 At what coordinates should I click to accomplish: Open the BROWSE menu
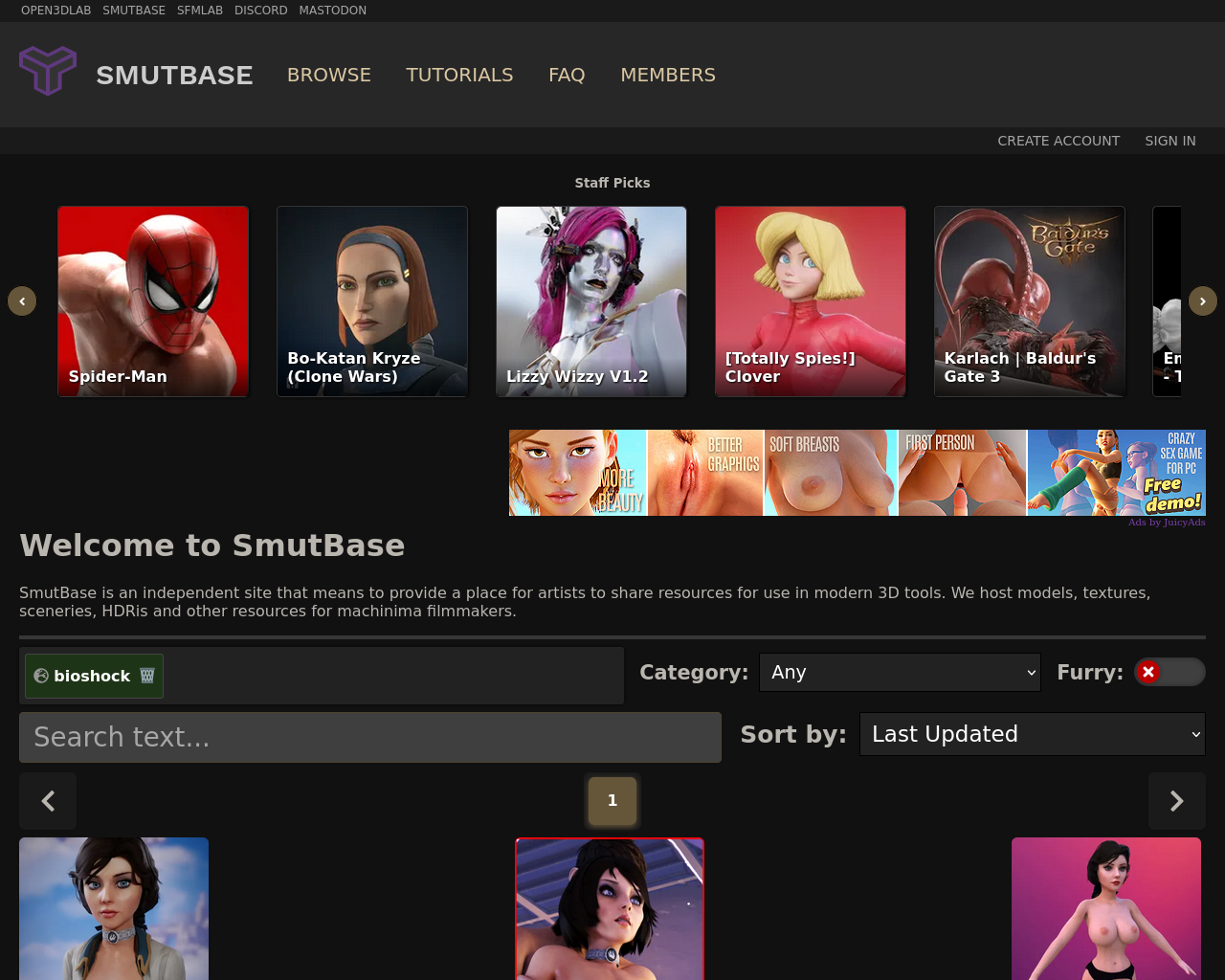(x=329, y=75)
